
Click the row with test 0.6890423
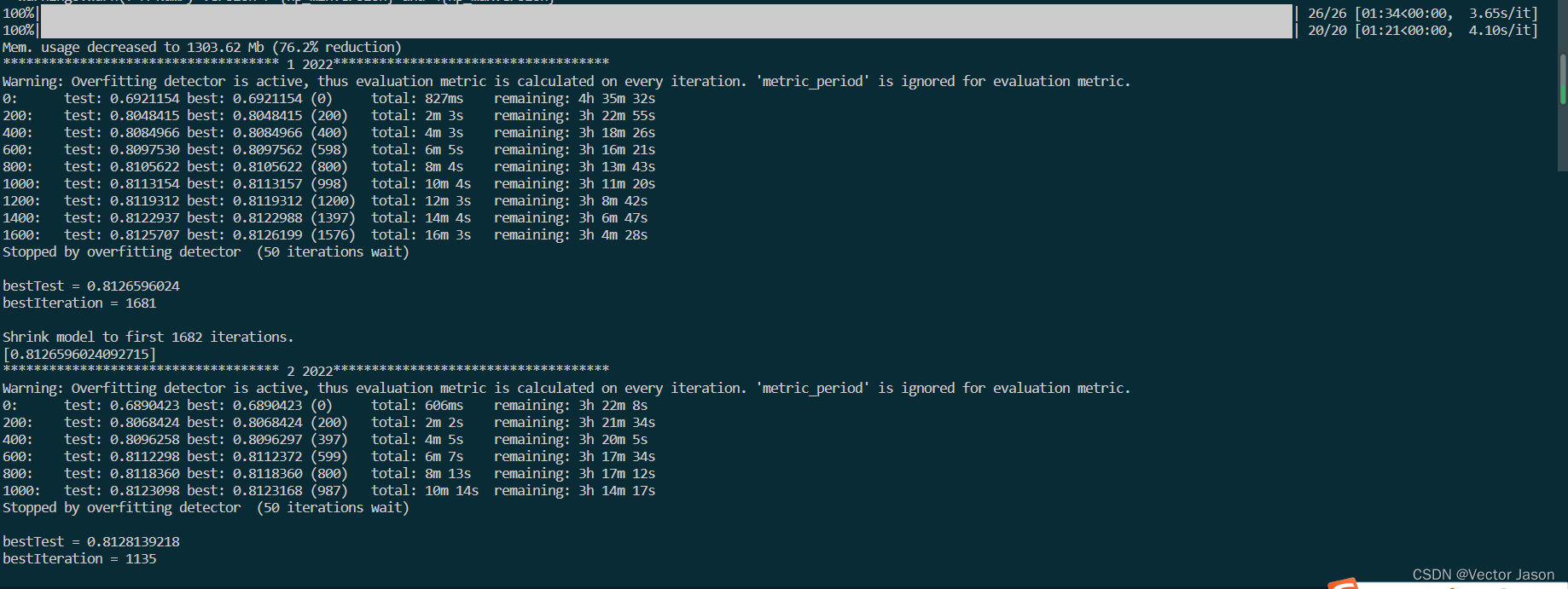[x=325, y=405]
